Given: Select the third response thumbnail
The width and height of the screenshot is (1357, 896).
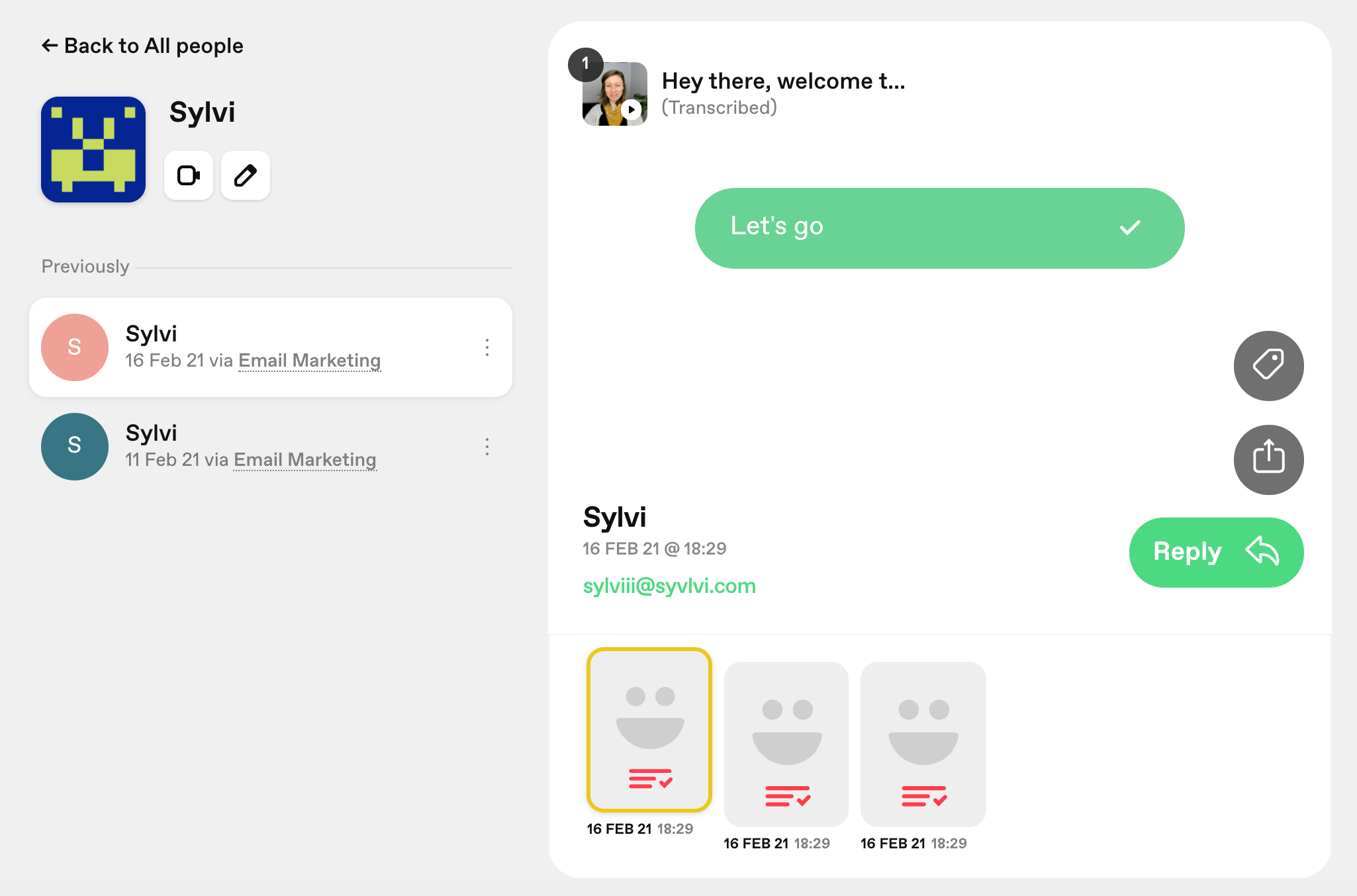Looking at the screenshot, I should click(923, 744).
